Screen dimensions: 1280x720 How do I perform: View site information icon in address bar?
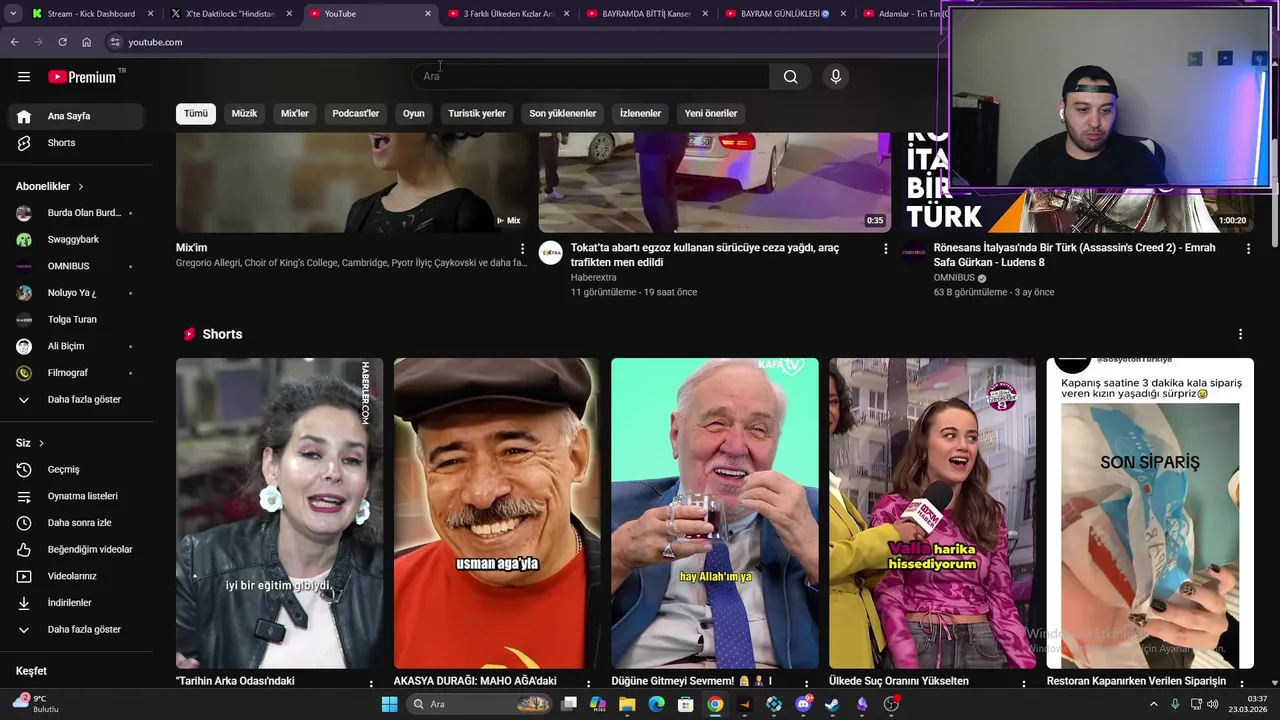pyautogui.click(x=115, y=42)
